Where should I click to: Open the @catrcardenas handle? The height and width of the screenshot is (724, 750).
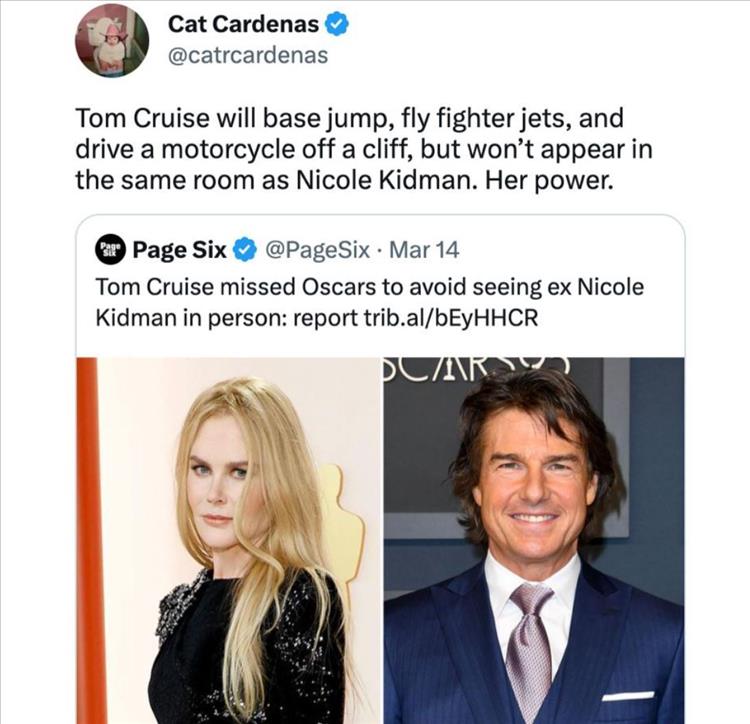(247, 55)
